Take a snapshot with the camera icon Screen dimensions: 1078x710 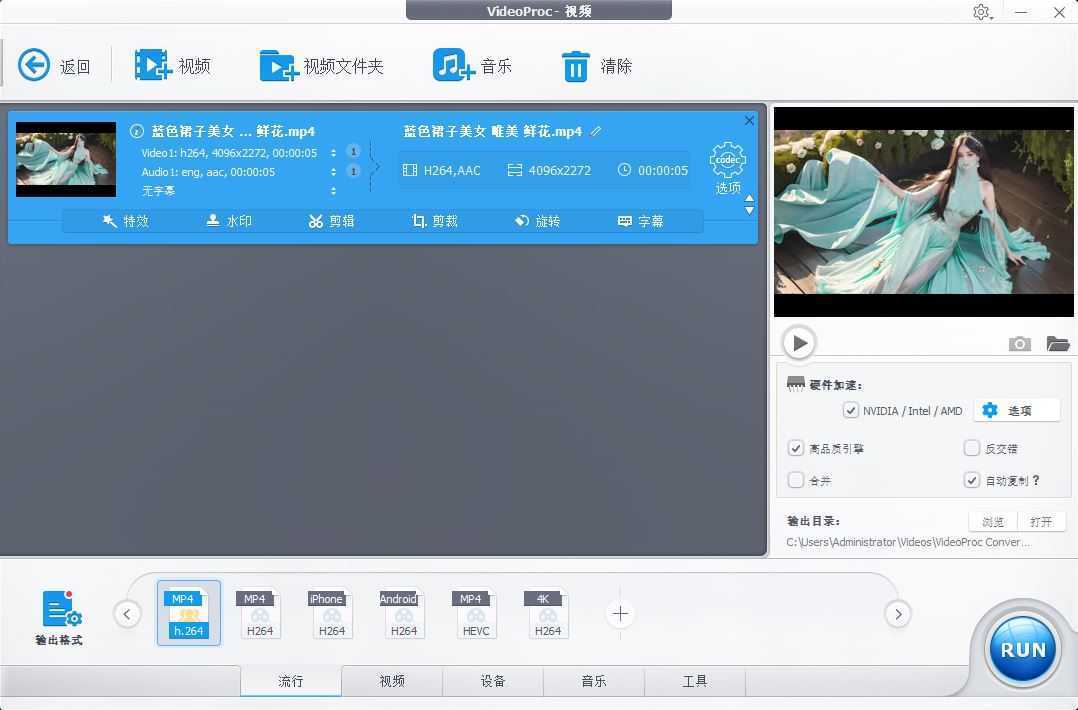pyautogui.click(x=1019, y=343)
